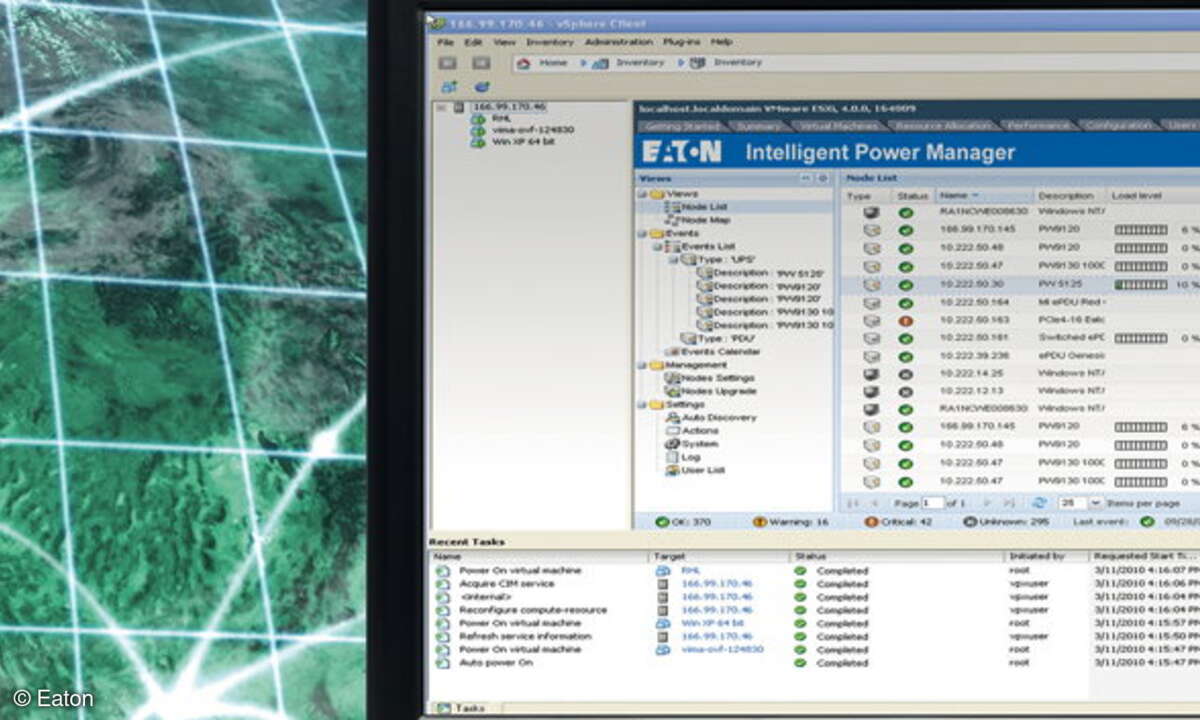Click Home in the breadcrumb bar
The height and width of the screenshot is (720, 1200).
[x=553, y=62]
